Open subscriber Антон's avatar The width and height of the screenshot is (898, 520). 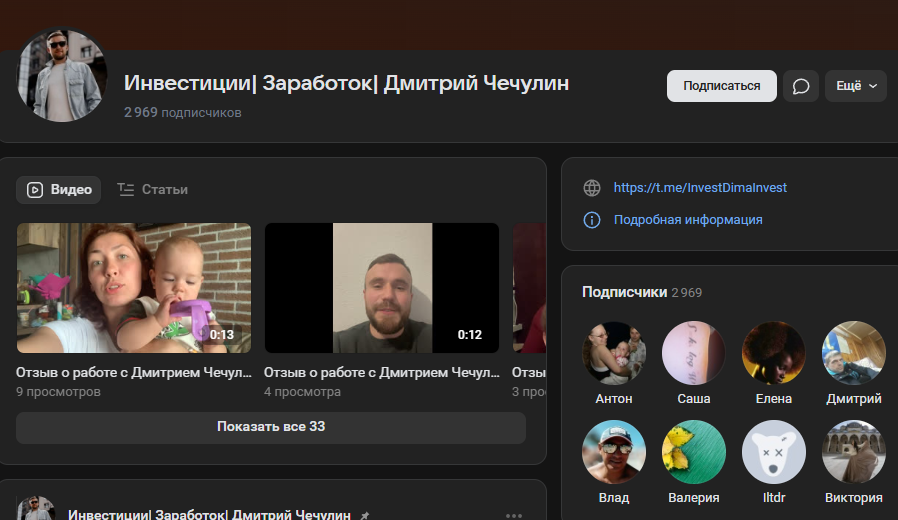click(x=613, y=353)
